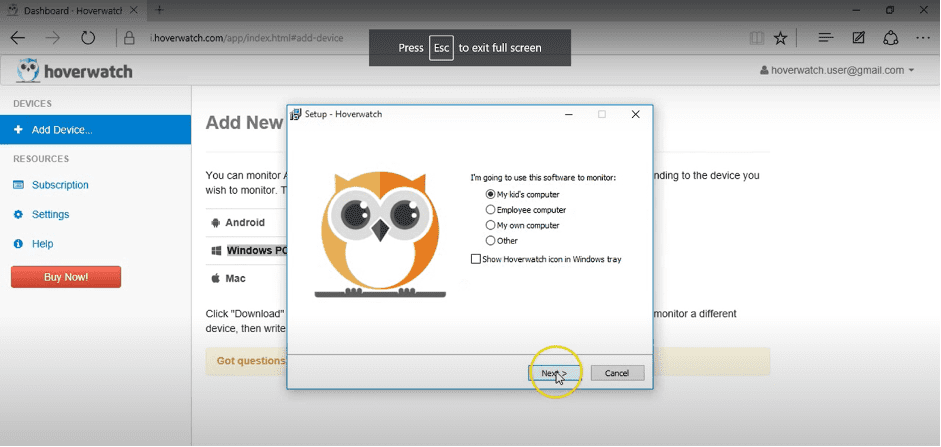Viewport: 941px width, 447px height.
Task: Click the Apple icon beside Mac
Action: click(x=215, y=278)
